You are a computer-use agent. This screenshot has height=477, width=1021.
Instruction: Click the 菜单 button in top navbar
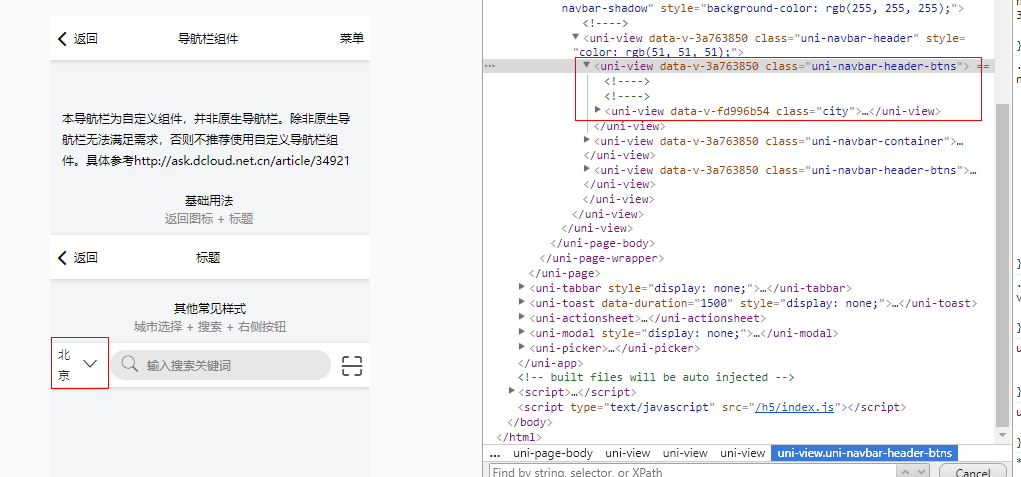(352, 38)
